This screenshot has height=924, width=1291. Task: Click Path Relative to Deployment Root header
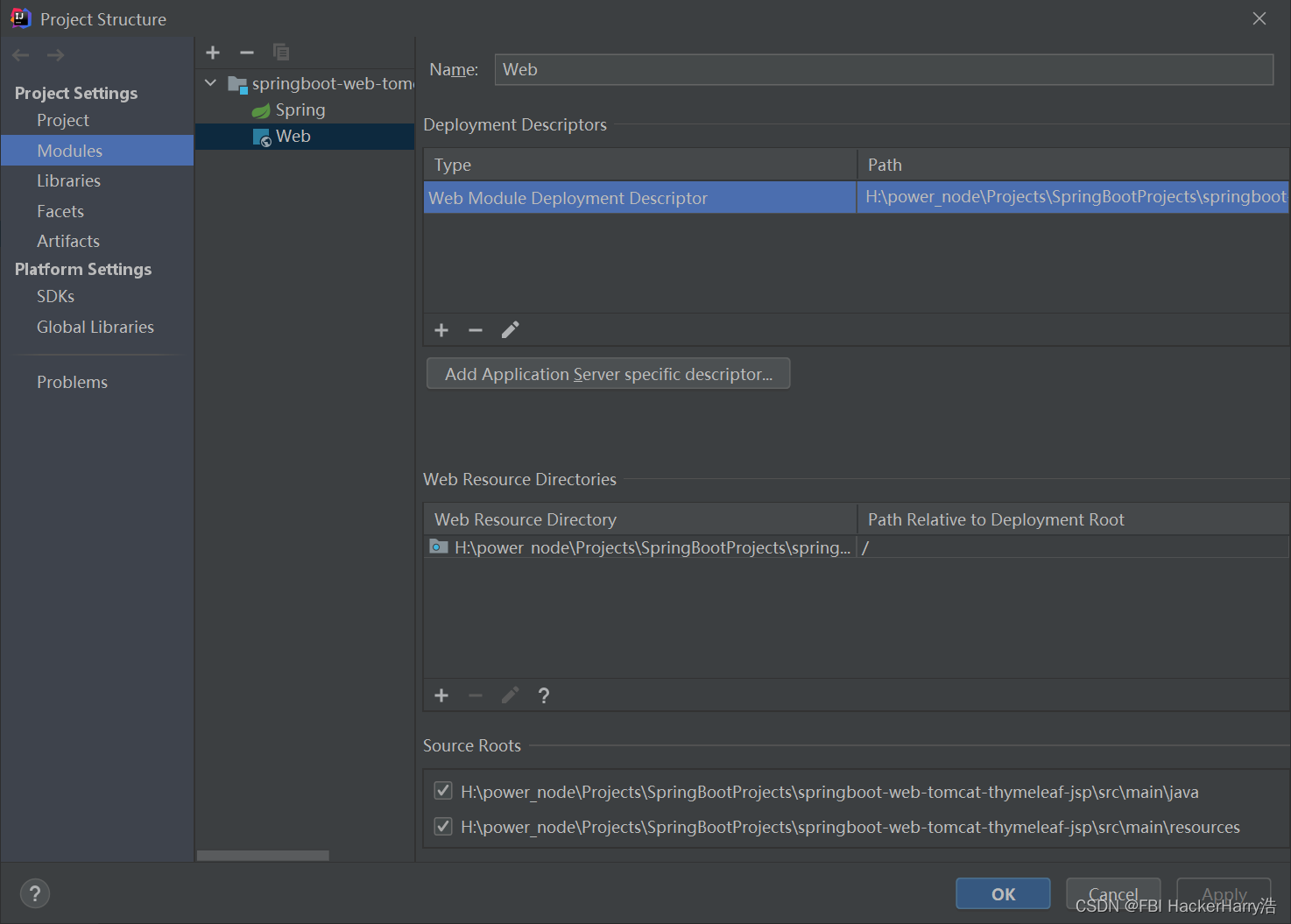(x=1073, y=519)
